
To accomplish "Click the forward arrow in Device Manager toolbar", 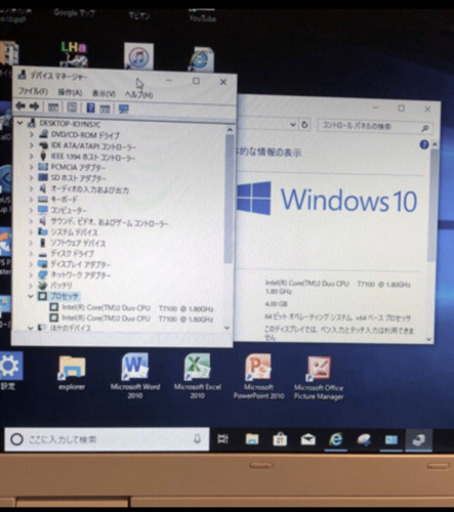I will click(x=34, y=107).
